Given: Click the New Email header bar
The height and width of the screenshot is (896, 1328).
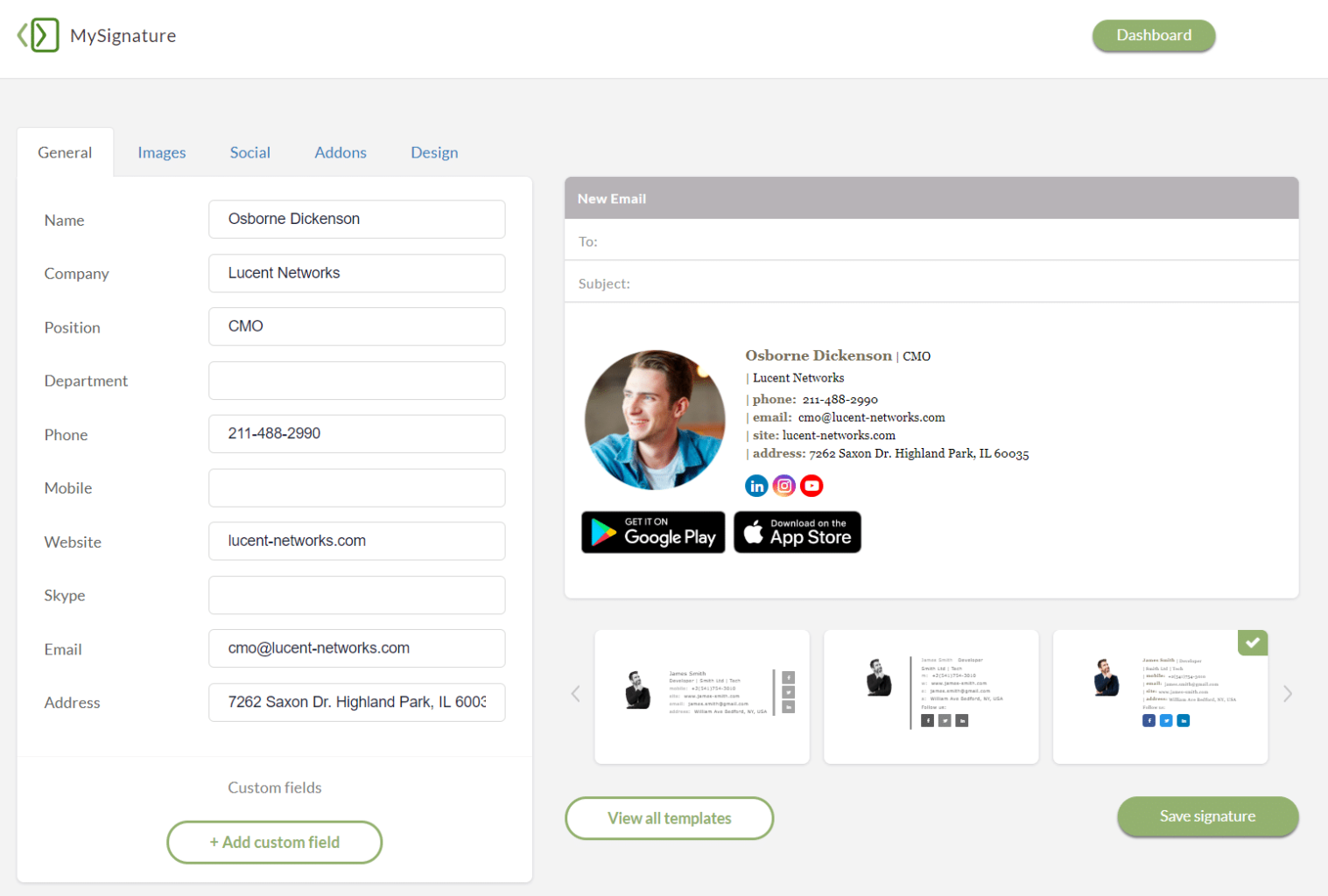Looking at the screenshot, I should pyautogui.click(x=931, y=198).
